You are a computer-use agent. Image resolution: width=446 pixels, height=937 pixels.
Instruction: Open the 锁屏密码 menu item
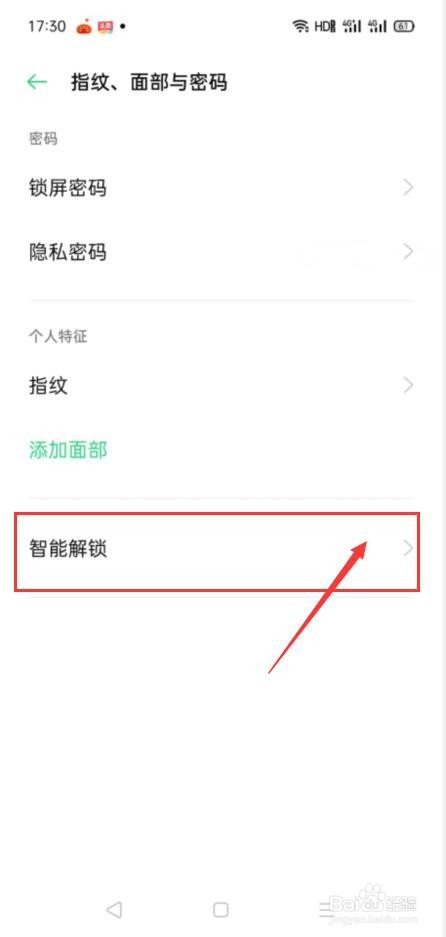coord(222,188)
